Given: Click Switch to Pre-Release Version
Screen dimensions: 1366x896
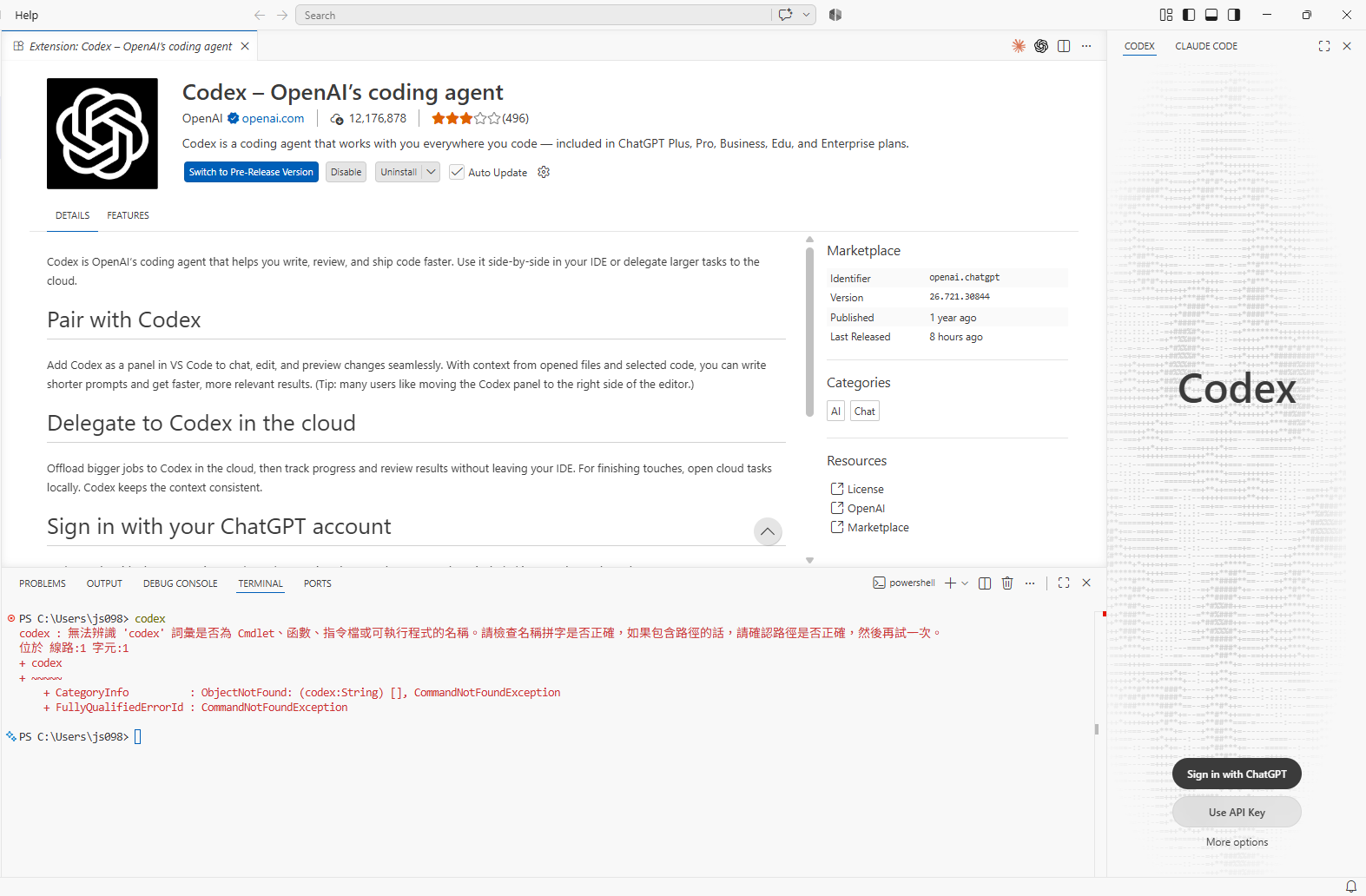Looking at the screenshot, I should coord(251,172).
